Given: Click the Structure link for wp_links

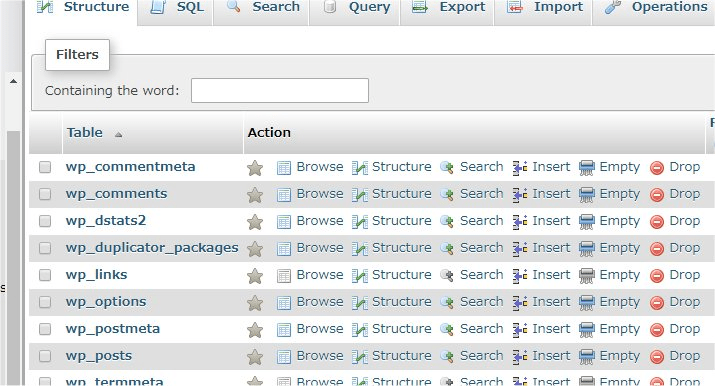Looking at the screenshot, I should click(401, 274).
